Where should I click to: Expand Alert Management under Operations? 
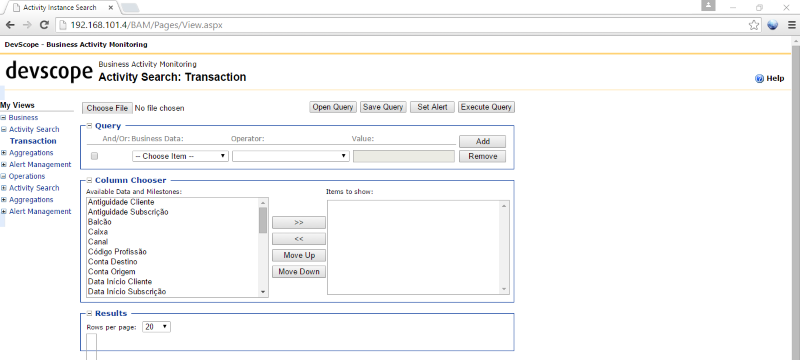(x=4, y=212)
